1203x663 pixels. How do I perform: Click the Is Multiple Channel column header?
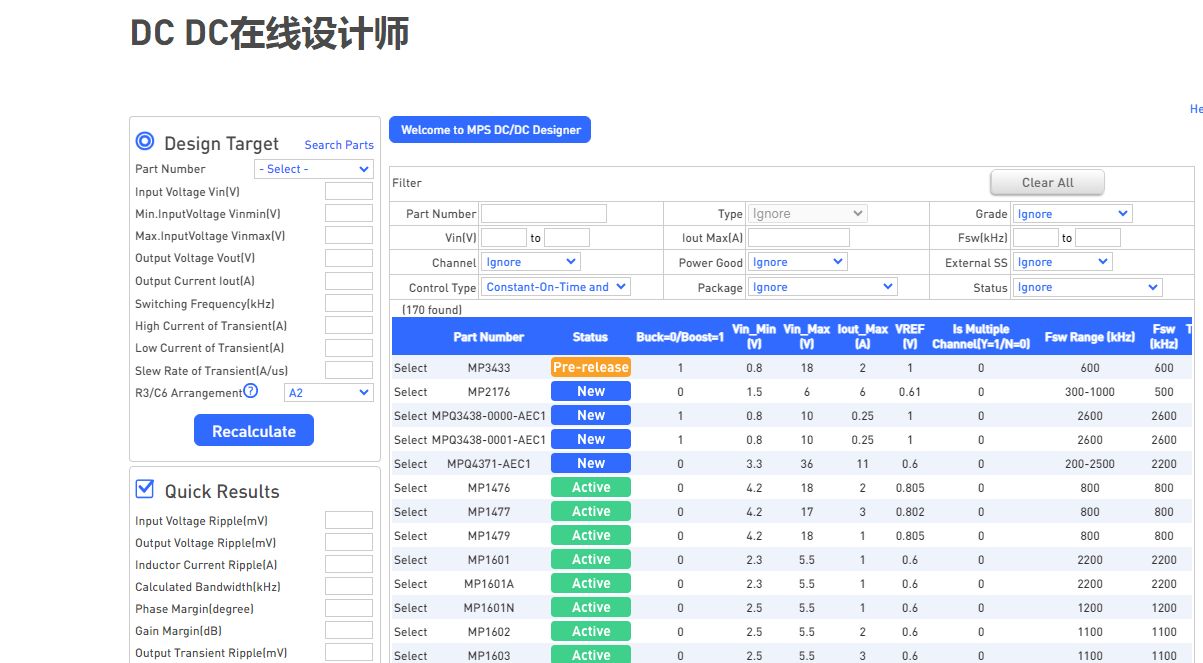[x=981, y=336]
